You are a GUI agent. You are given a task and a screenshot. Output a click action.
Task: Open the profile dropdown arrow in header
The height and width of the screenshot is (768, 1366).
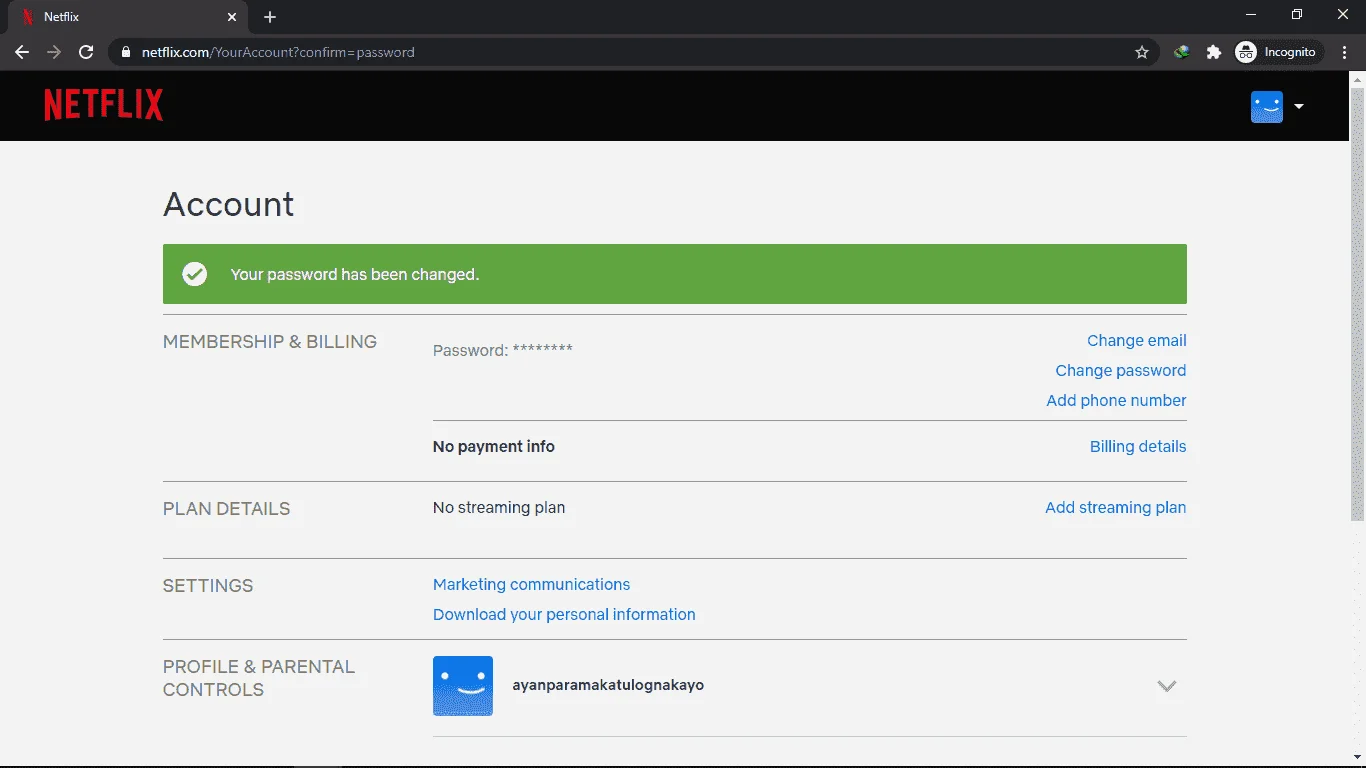pyautogui.click(x=1298, y=106)
